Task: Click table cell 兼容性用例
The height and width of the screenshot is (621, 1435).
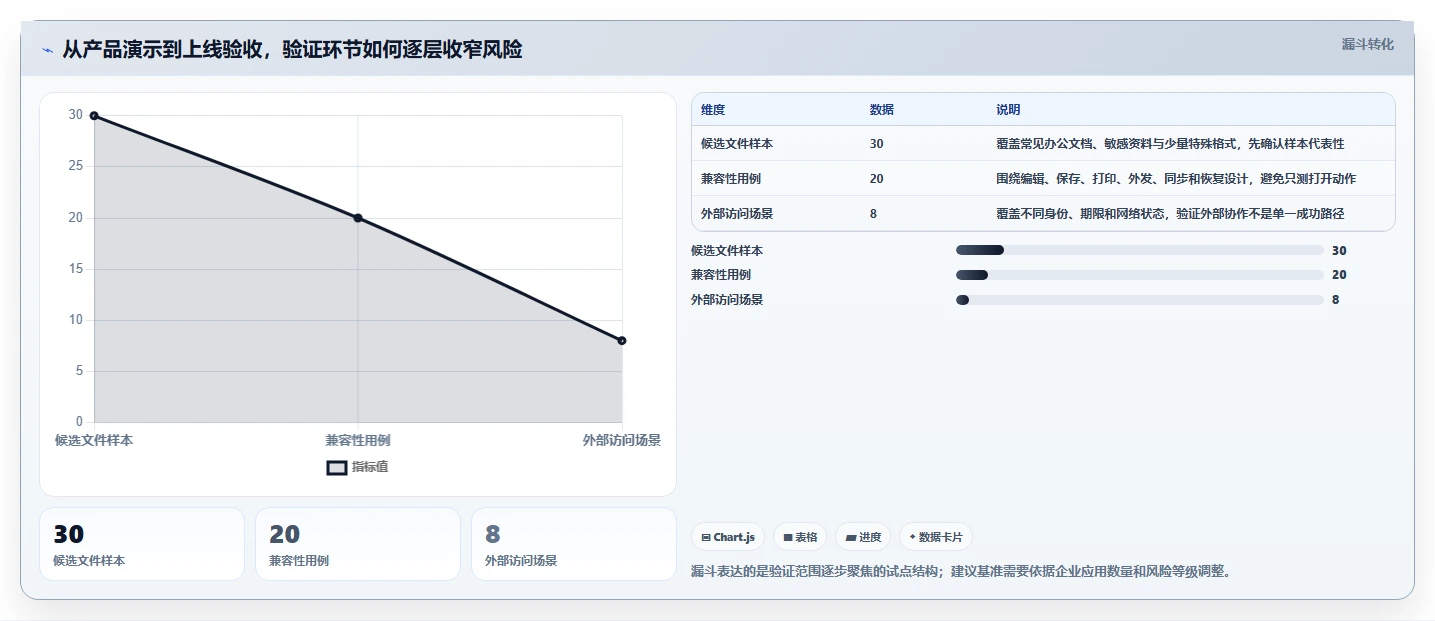Action: coord(731,179)
